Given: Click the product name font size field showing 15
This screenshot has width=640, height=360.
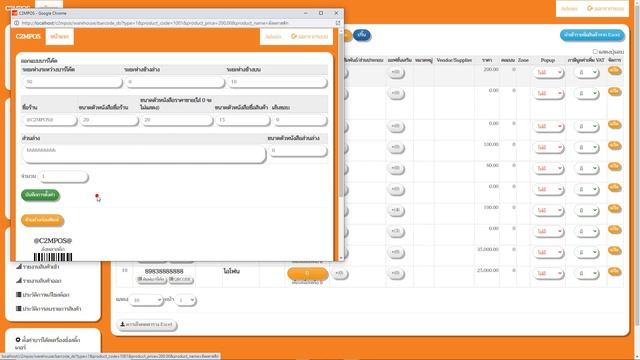Looking at the screenshot, I should pyautogui.click(x=242, y=120).
